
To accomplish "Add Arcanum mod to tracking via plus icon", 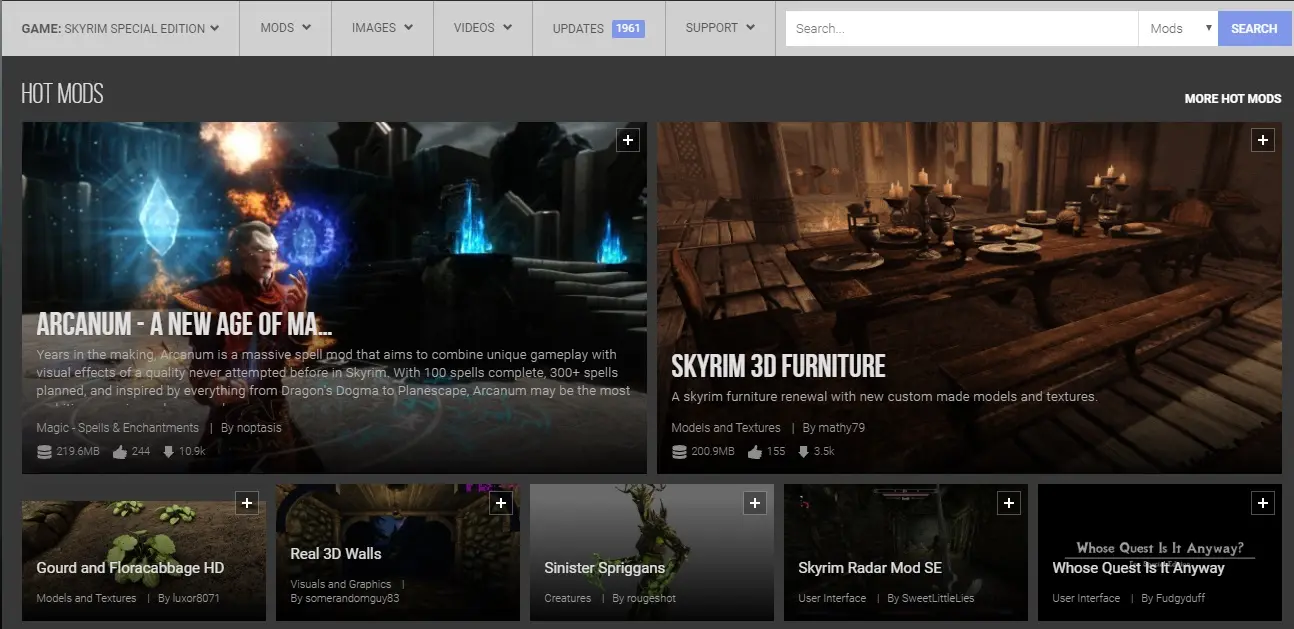I will coord(627,141).
